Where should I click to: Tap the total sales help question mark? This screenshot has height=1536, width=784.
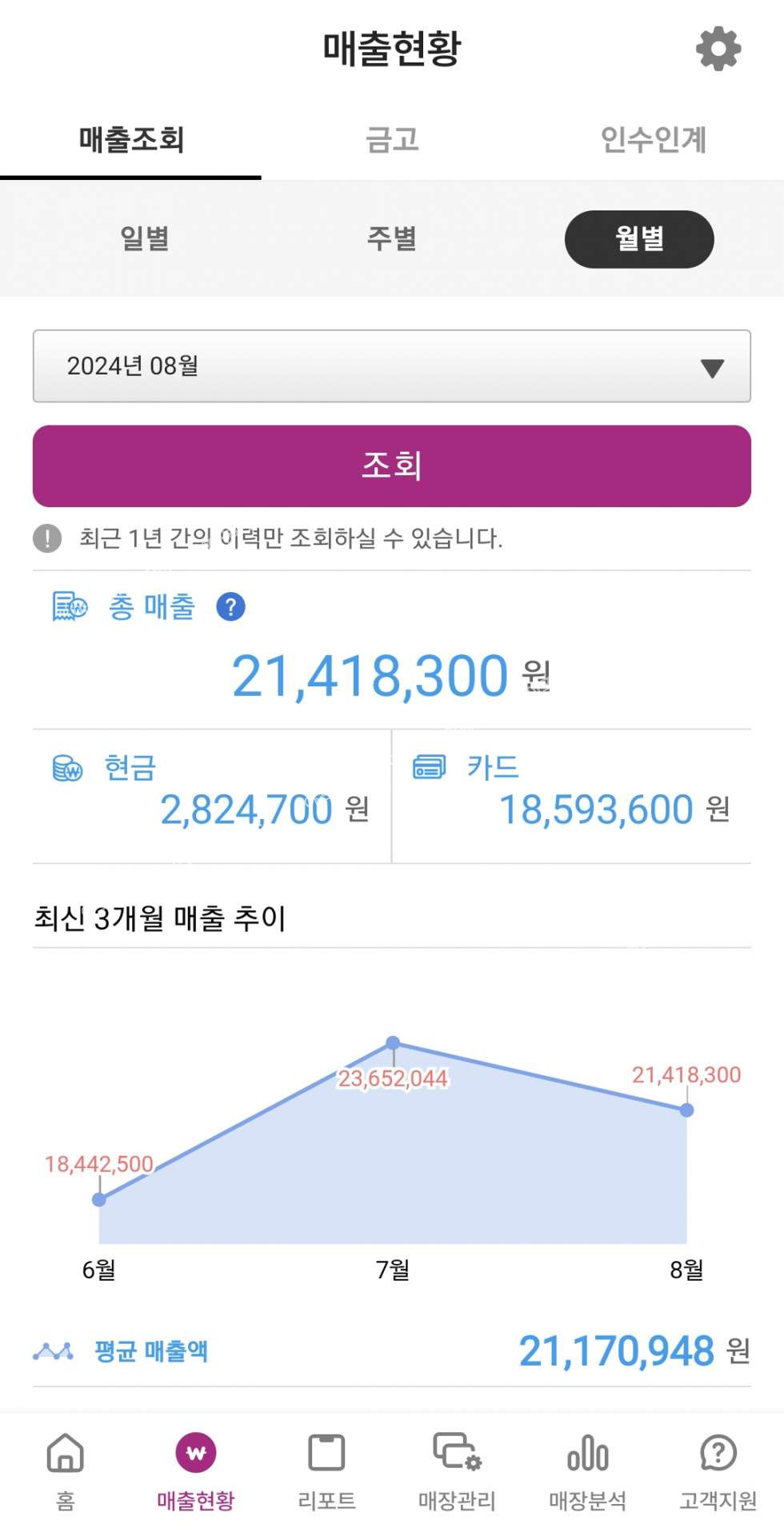pyautogui.click(x=230, y=607)
